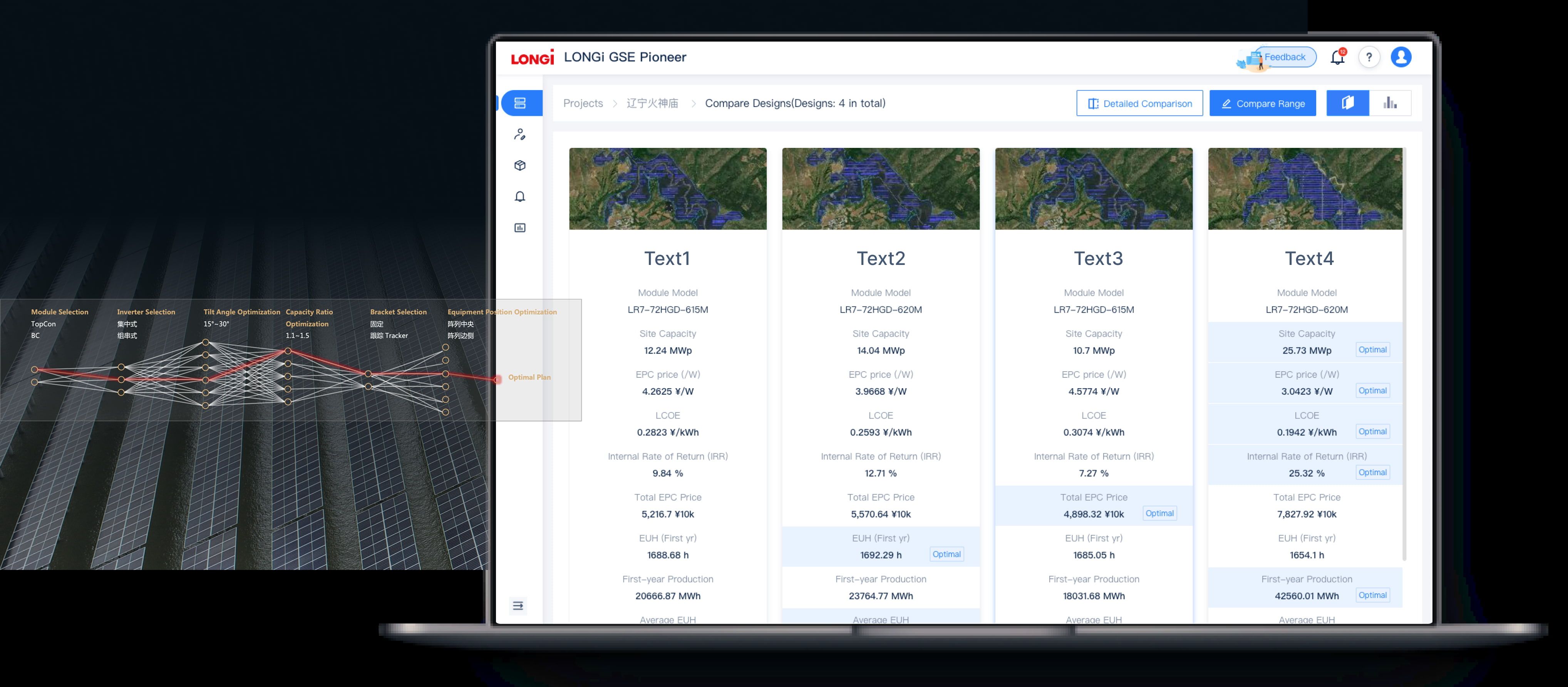Open the 3D cube sidebar icon
The image size is (1568, 687).
[520, 166]
